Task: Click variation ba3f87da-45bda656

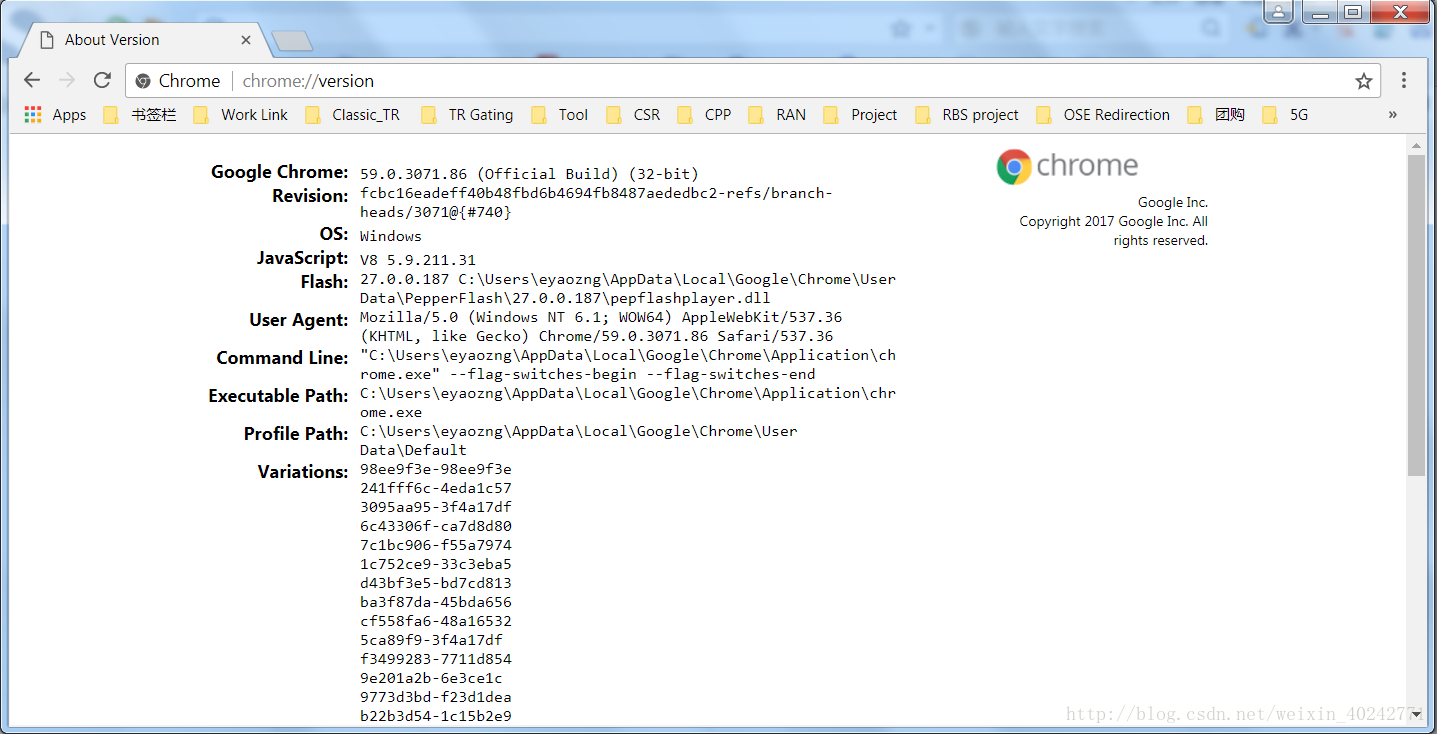Action: [x=436, y=602]
